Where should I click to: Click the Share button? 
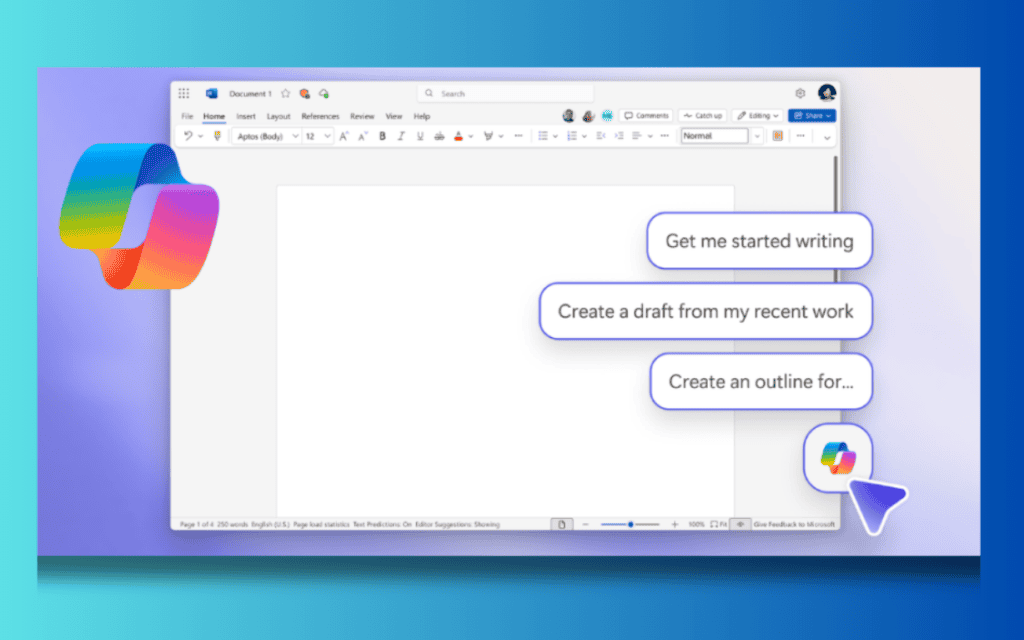812,116
